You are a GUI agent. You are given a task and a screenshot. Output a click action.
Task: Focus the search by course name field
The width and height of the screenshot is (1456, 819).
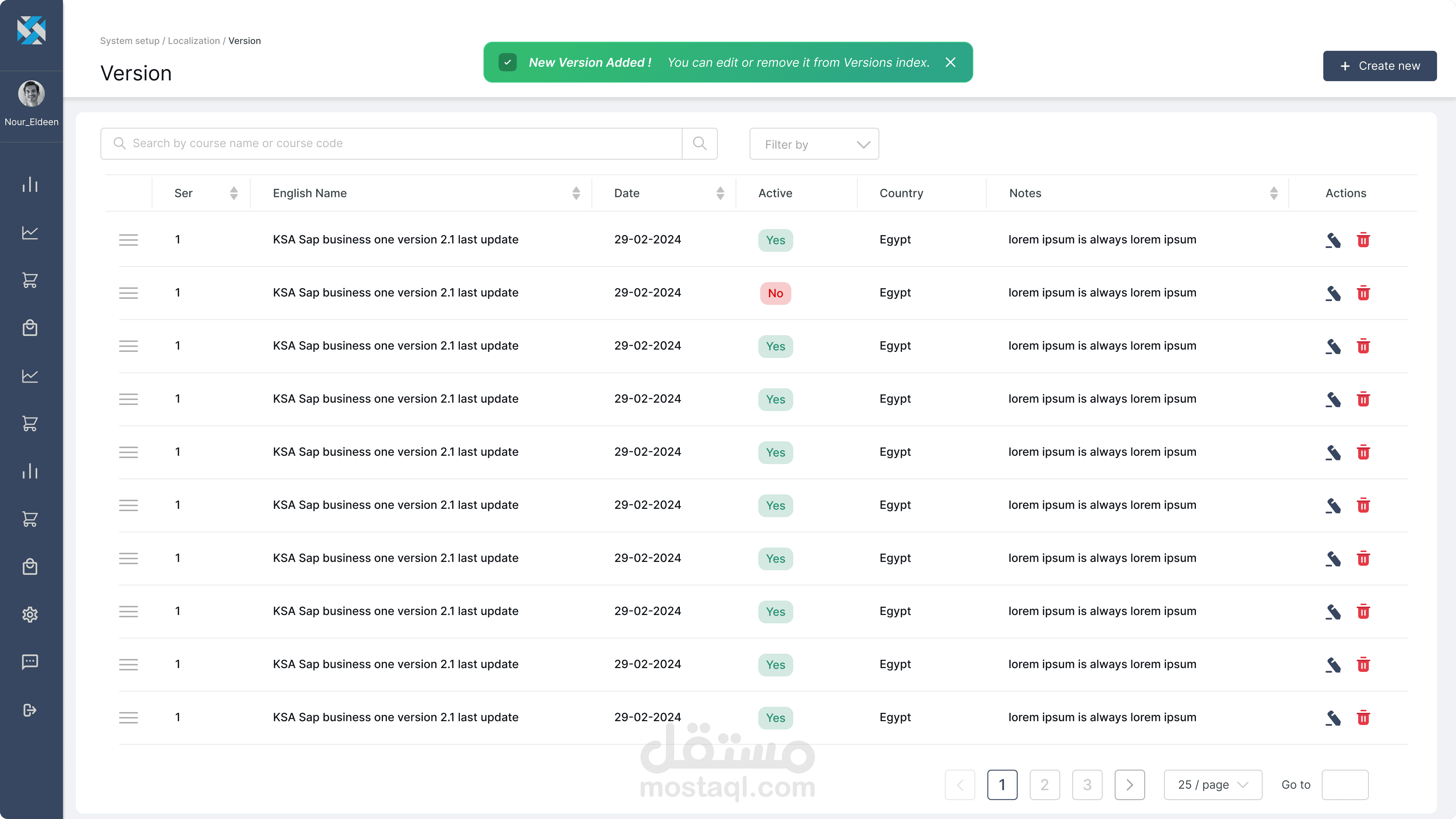395,144
